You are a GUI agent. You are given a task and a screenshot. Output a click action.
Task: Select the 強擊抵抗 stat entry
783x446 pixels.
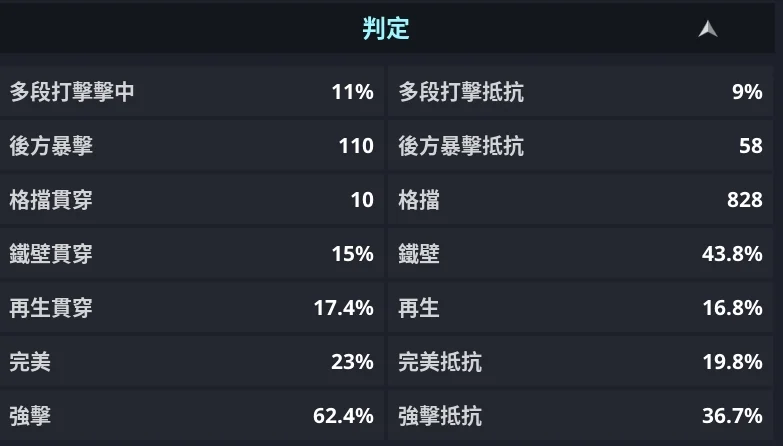[580, 415]
